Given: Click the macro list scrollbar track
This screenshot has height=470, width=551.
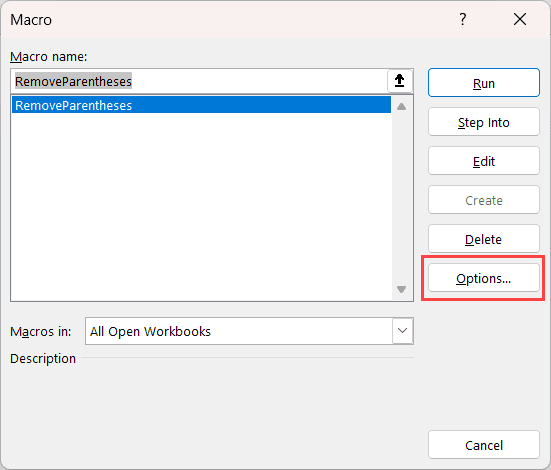Looking at the screenshot, I should point(401,198).
